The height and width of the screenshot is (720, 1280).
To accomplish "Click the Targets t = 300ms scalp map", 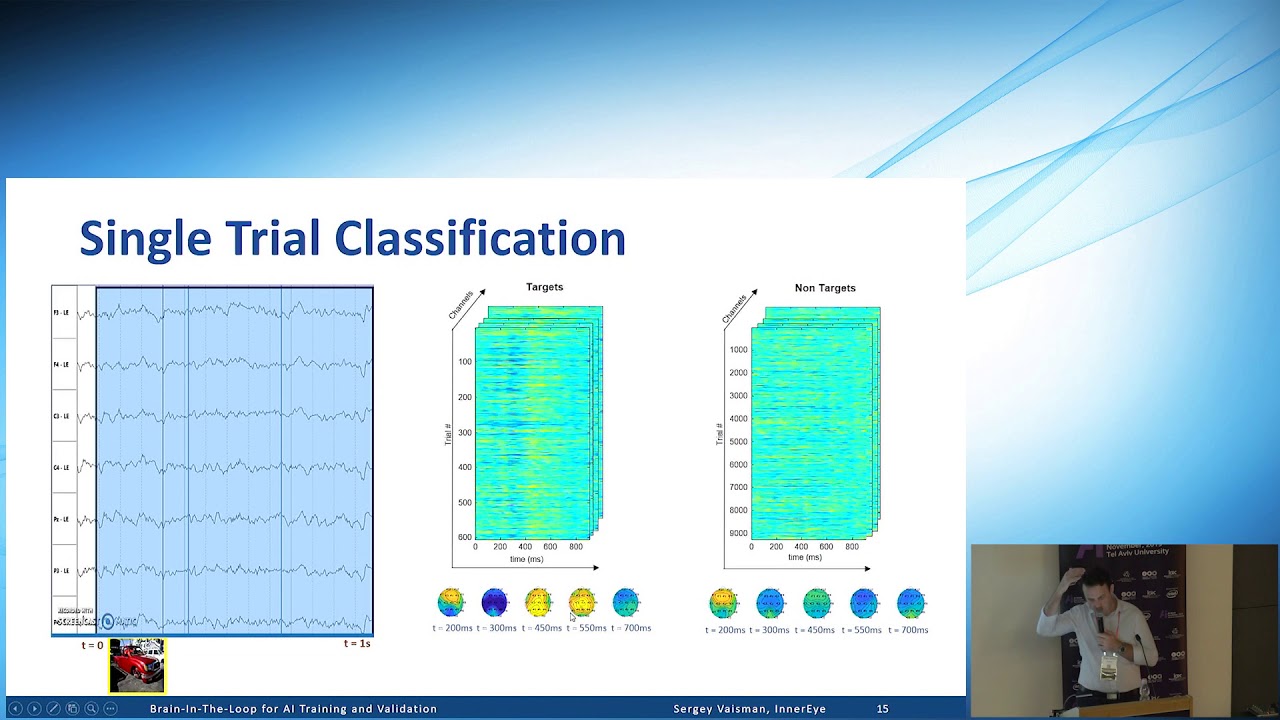I will (x=495, y=602).
